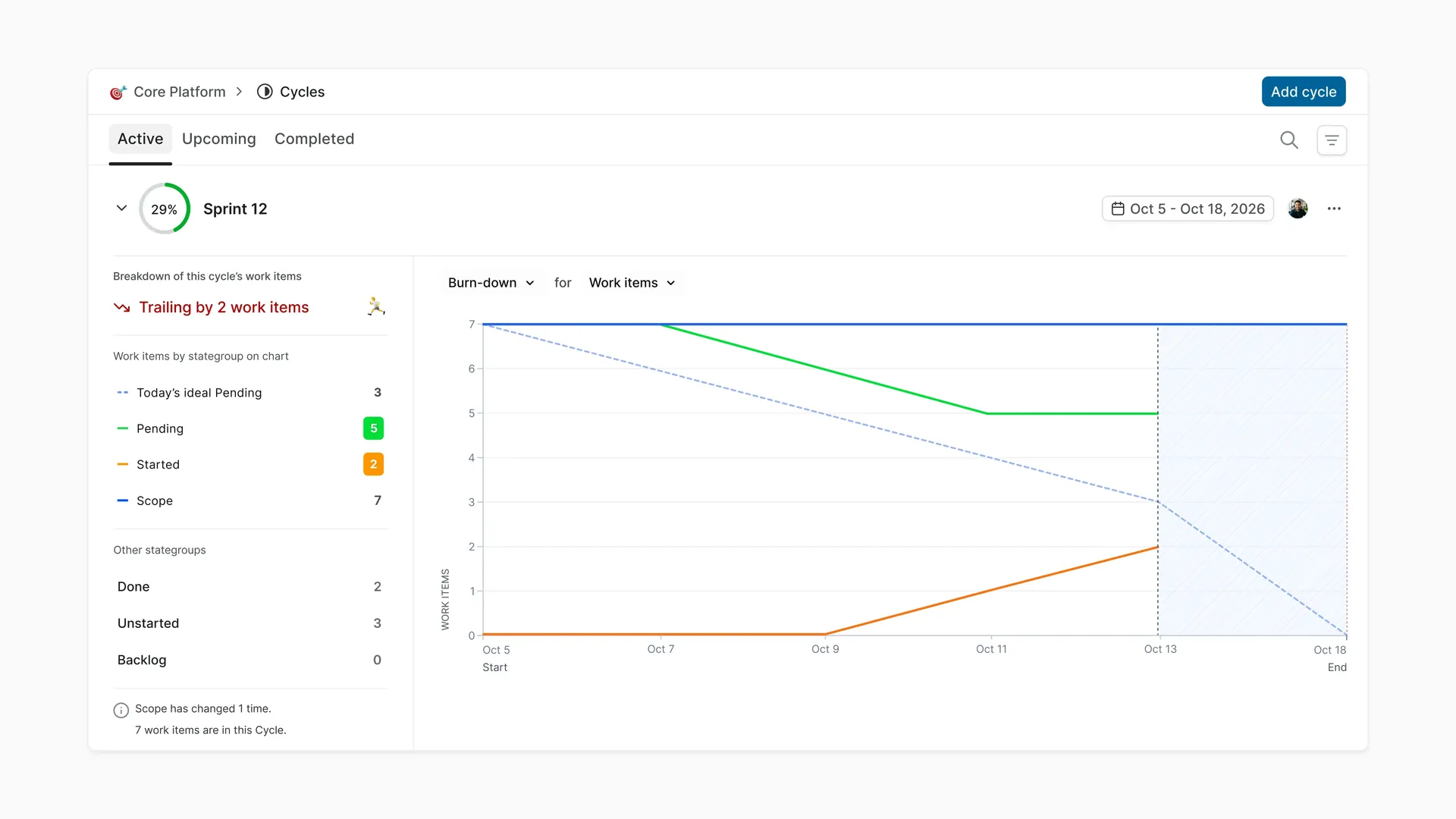Toggle the Started legend entry
The height and width of the screenshot is (819, 1456).
[x=250, y=464]
